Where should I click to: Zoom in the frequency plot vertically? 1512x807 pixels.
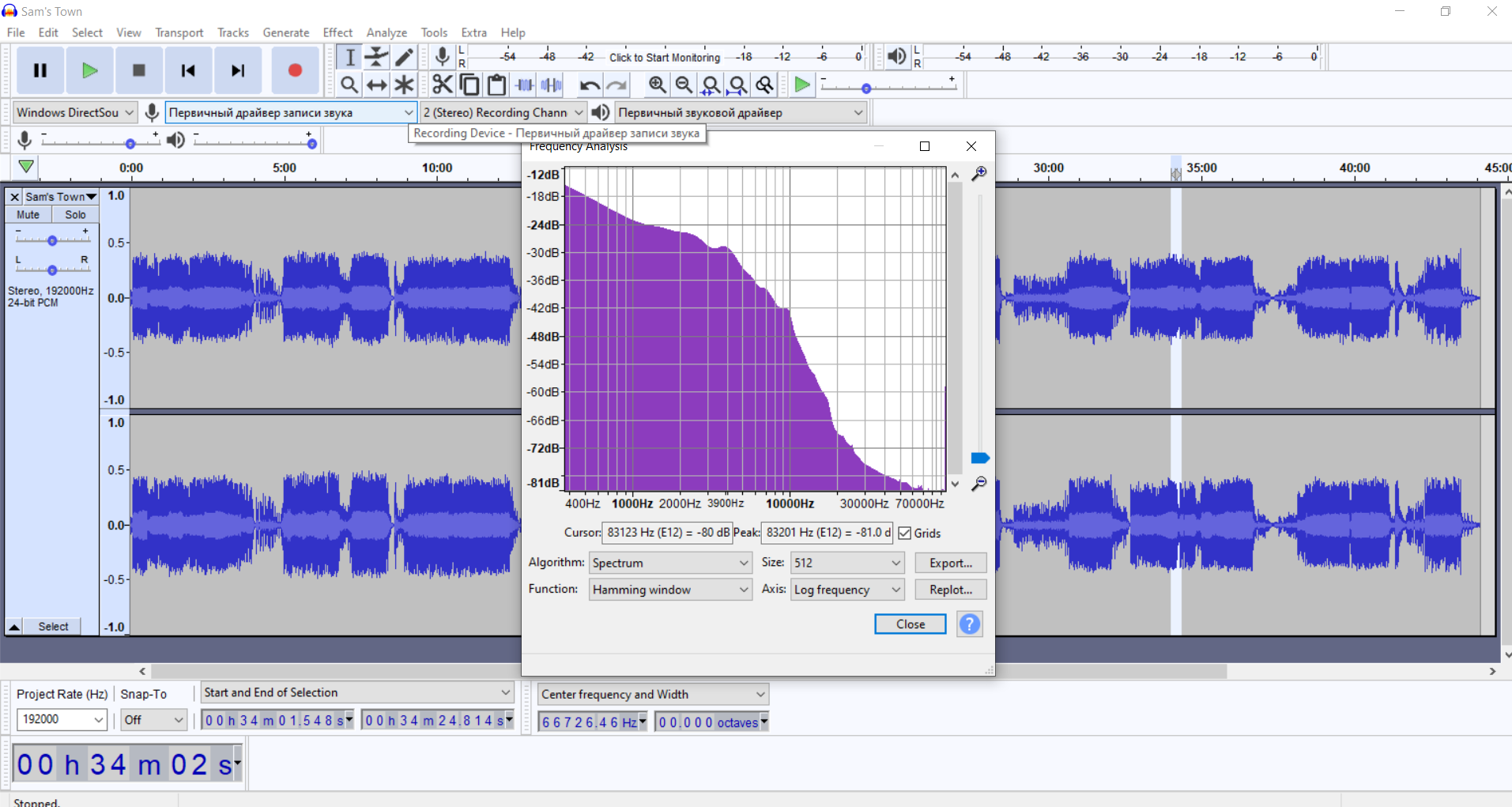point(979,173)
